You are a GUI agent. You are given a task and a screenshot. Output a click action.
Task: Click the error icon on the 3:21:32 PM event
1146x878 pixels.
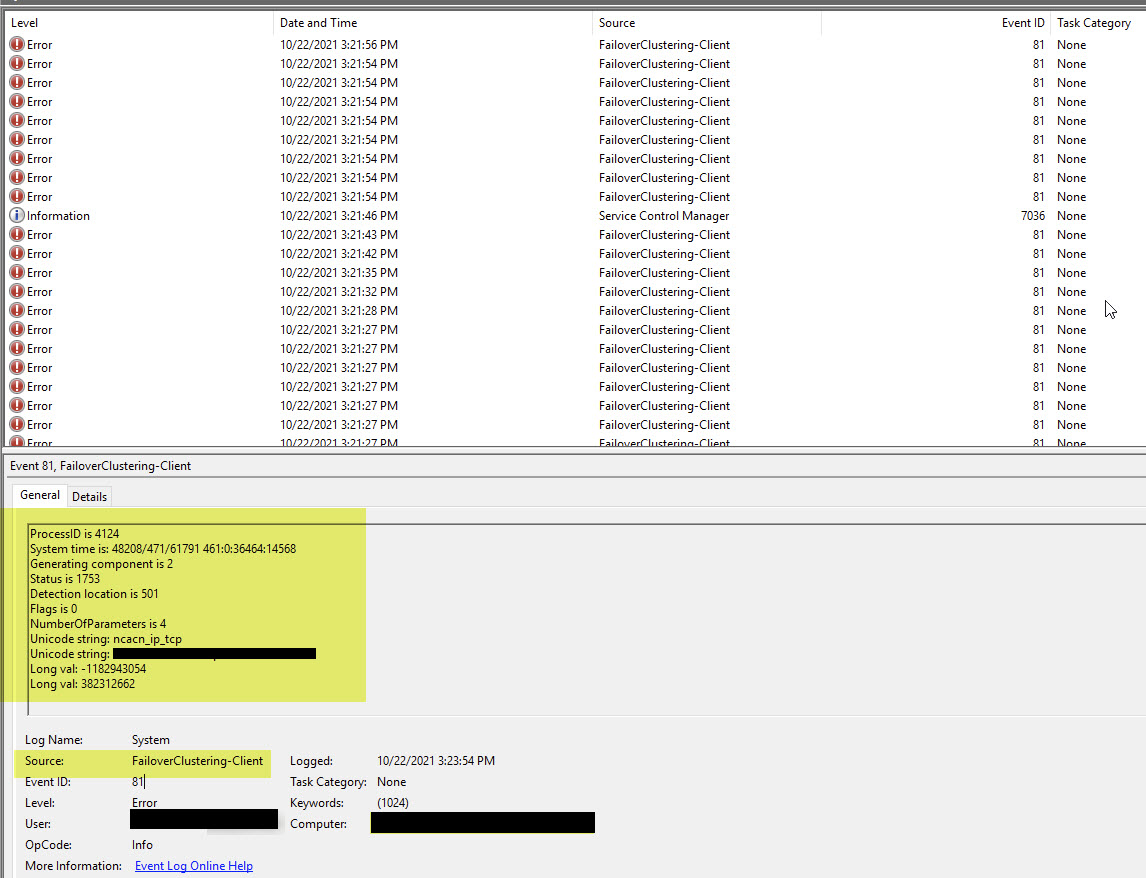(15, 291)
